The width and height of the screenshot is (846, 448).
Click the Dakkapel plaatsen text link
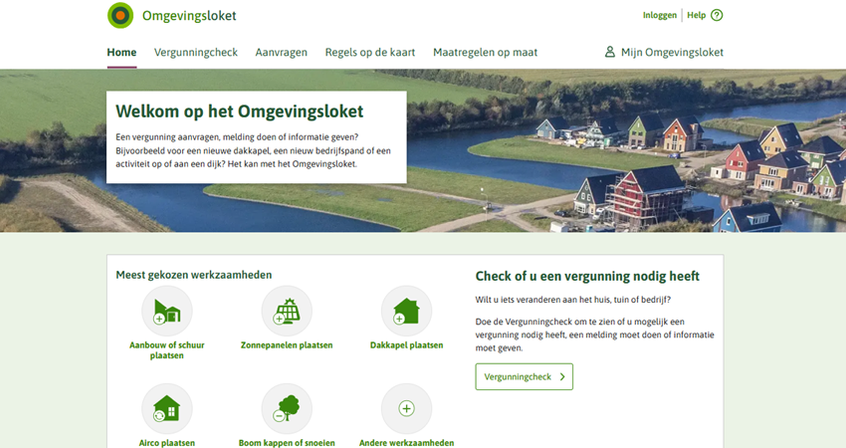(406, 345)
